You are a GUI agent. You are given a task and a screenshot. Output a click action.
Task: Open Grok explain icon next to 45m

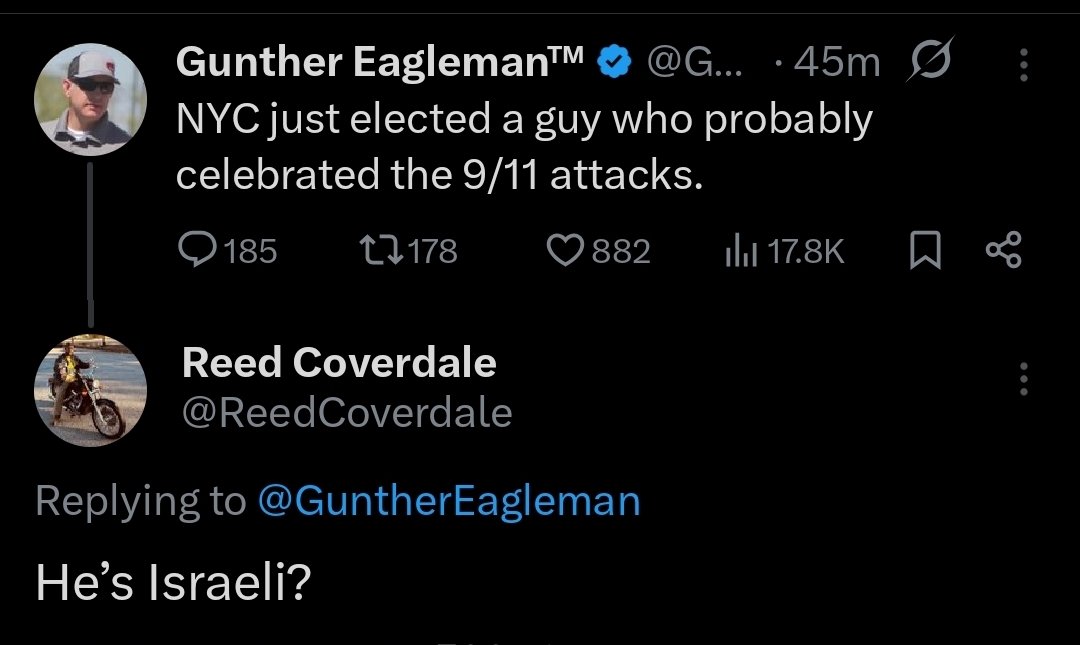(930, 59)
